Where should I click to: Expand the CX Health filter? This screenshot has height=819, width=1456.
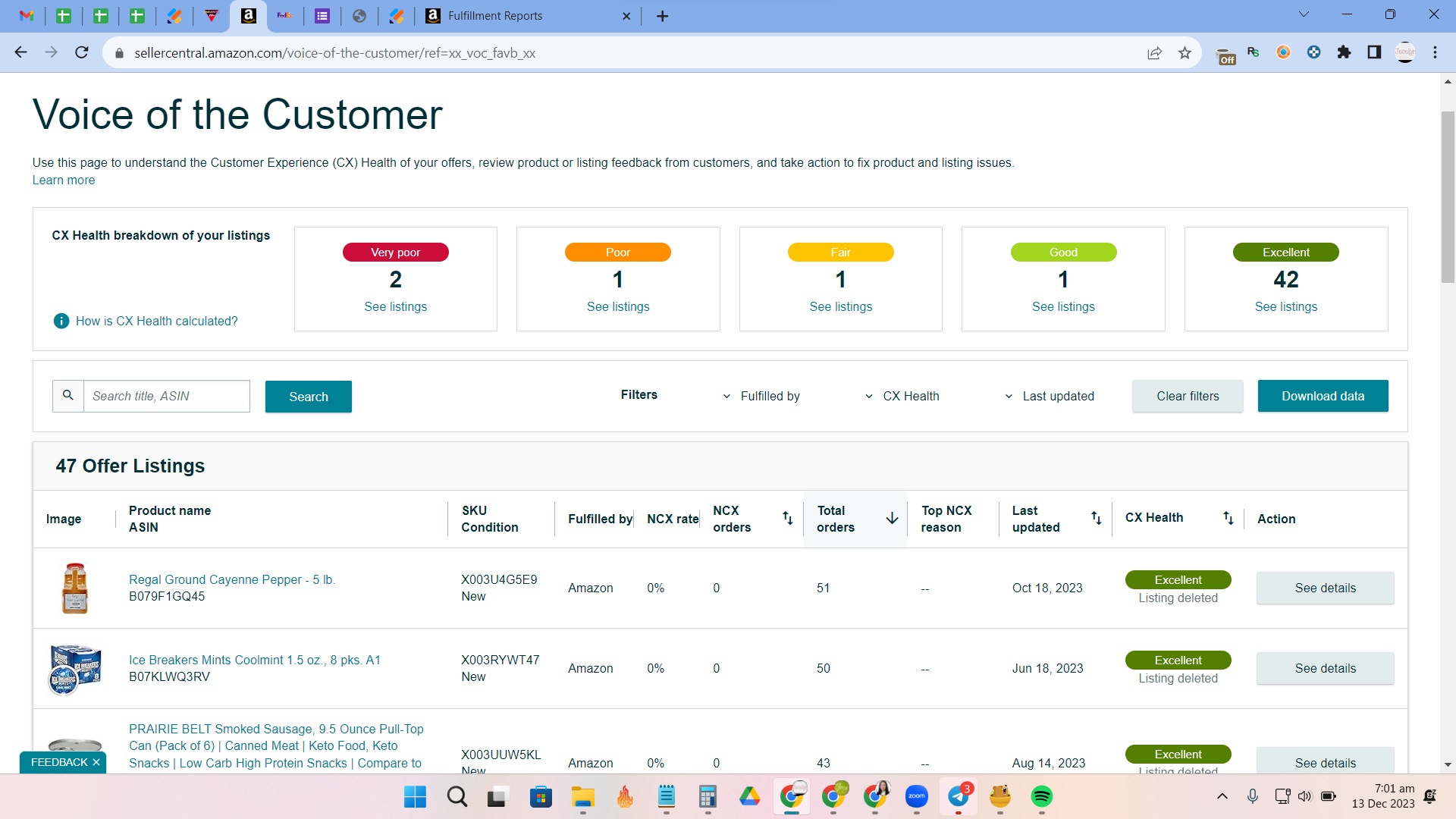point(902,396)
